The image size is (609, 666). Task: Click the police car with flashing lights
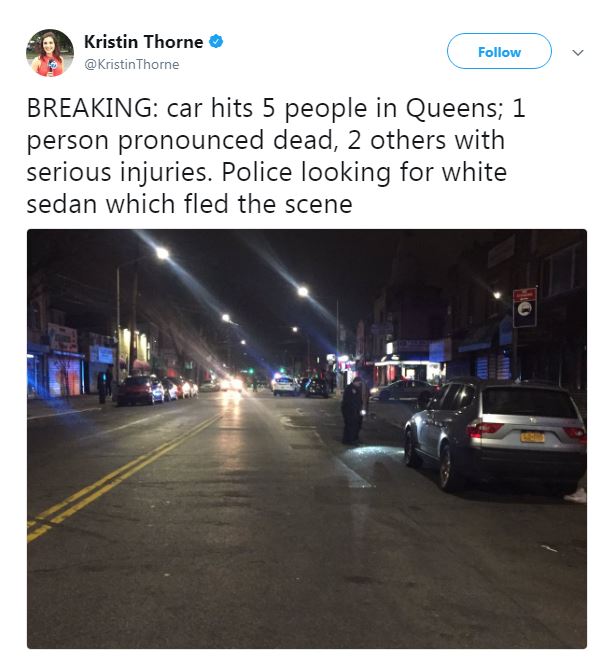click(x=285, y=384)
